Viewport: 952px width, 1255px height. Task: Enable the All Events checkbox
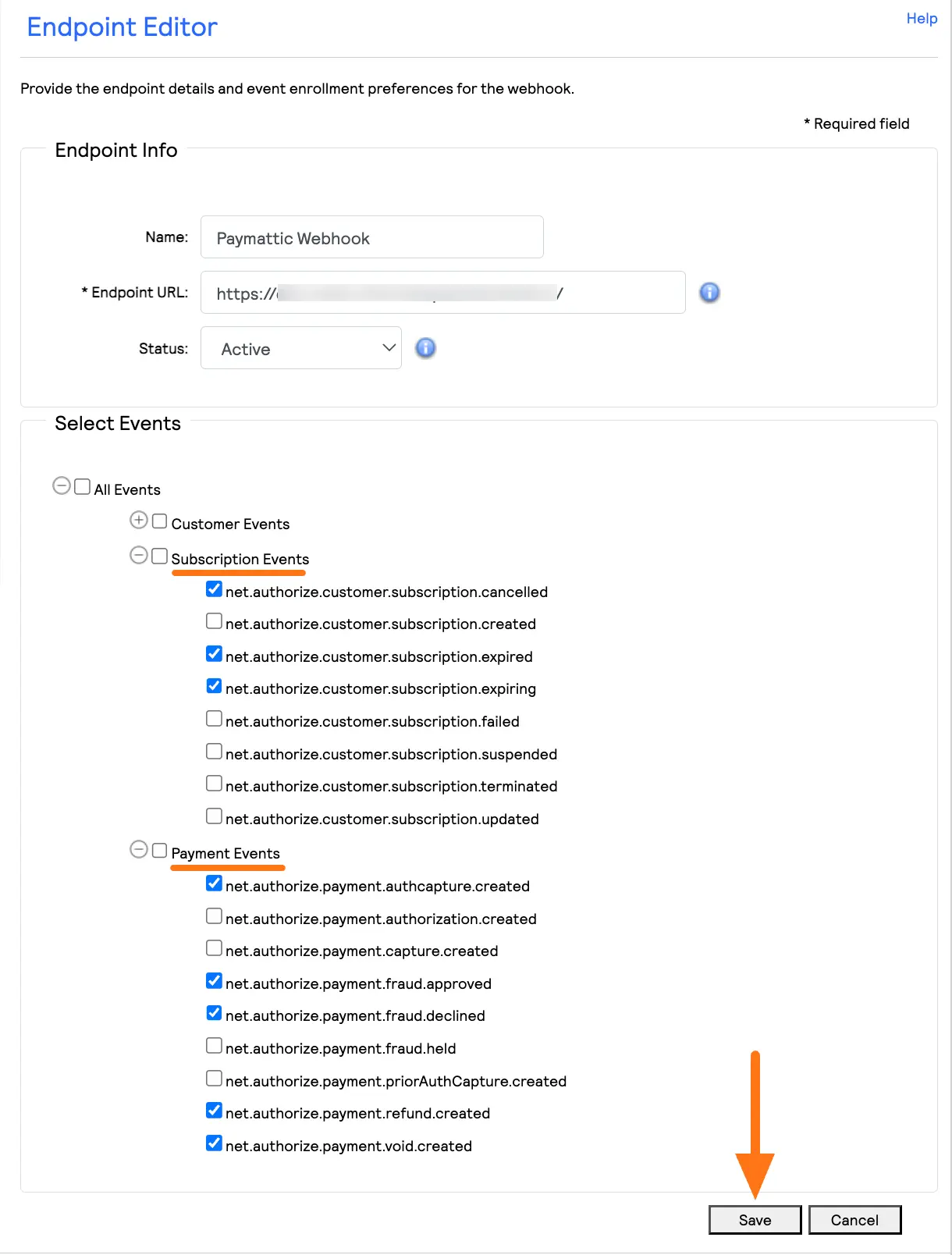pos(82,485)
